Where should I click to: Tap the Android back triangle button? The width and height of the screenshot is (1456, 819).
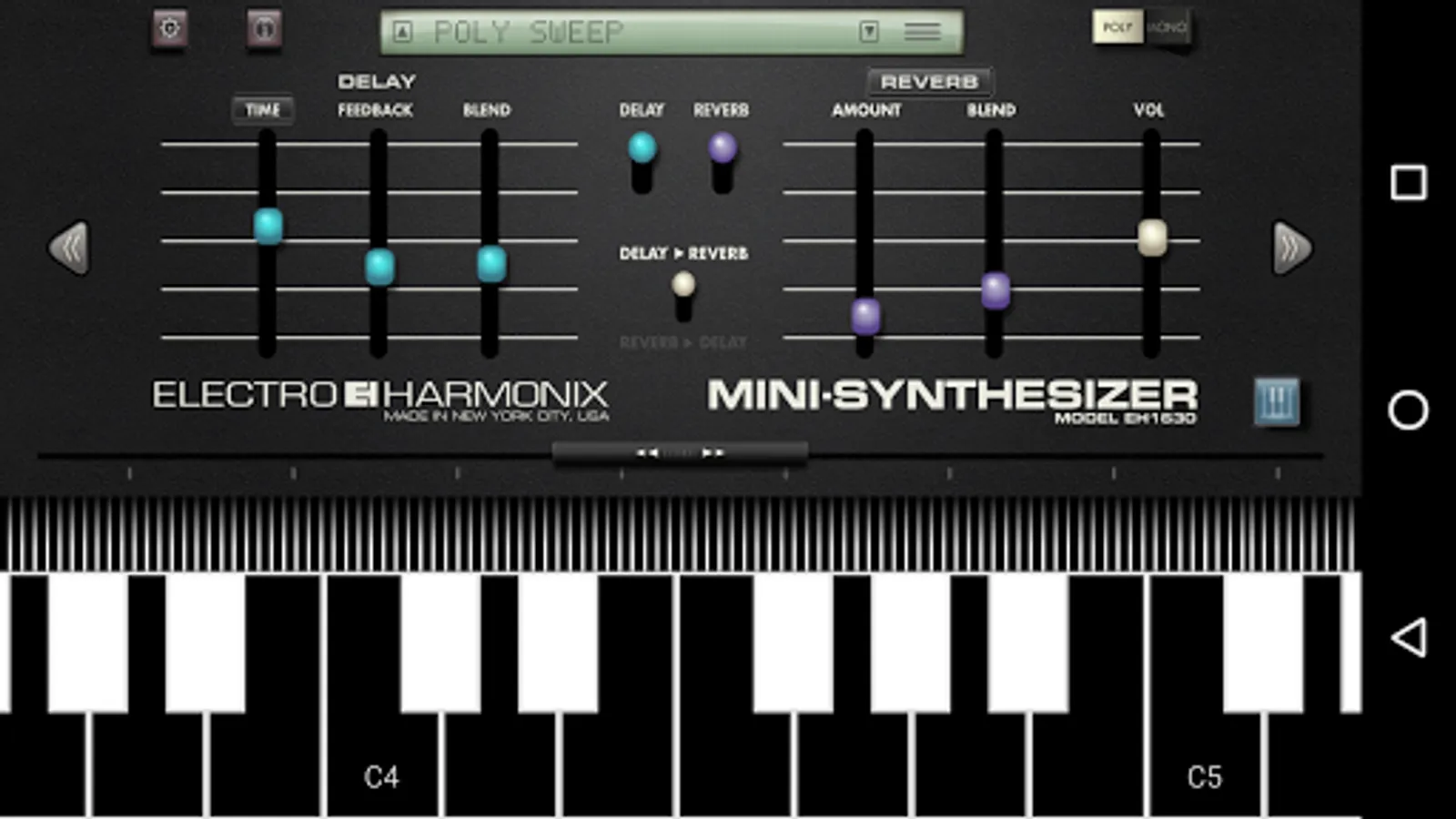pos(1409,637)
